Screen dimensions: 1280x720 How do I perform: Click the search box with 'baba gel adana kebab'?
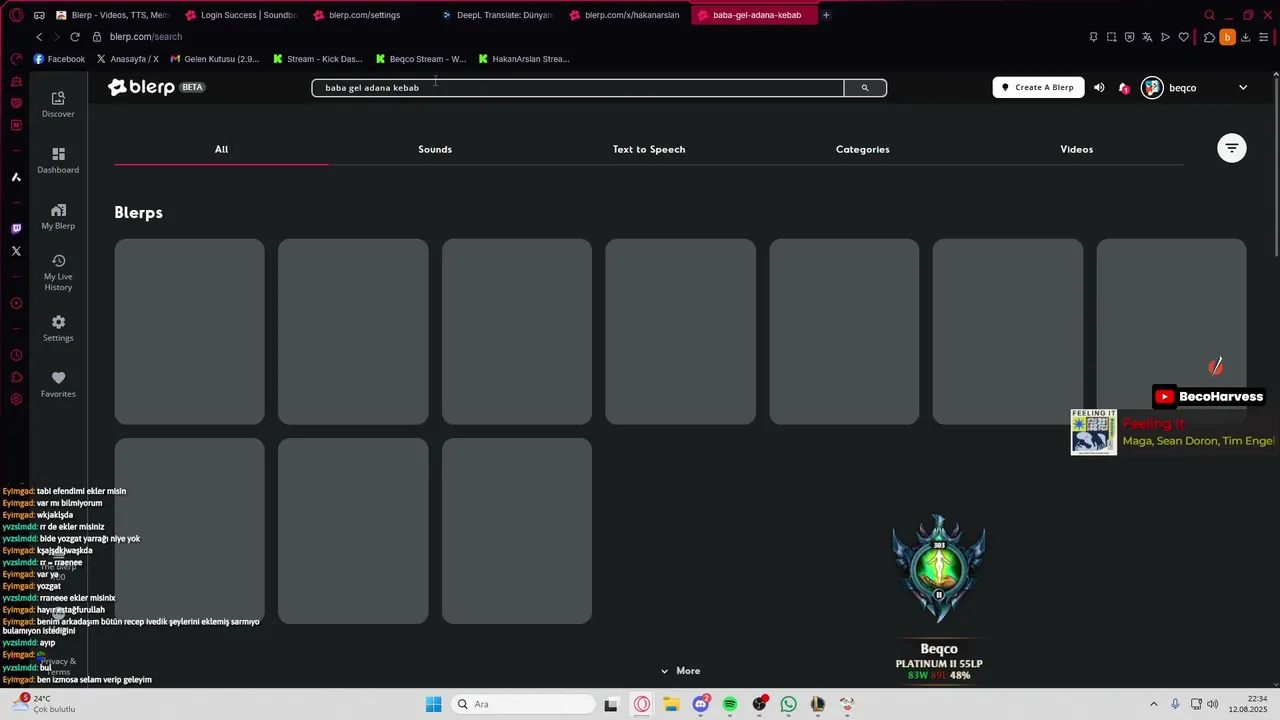click(578, 88)
